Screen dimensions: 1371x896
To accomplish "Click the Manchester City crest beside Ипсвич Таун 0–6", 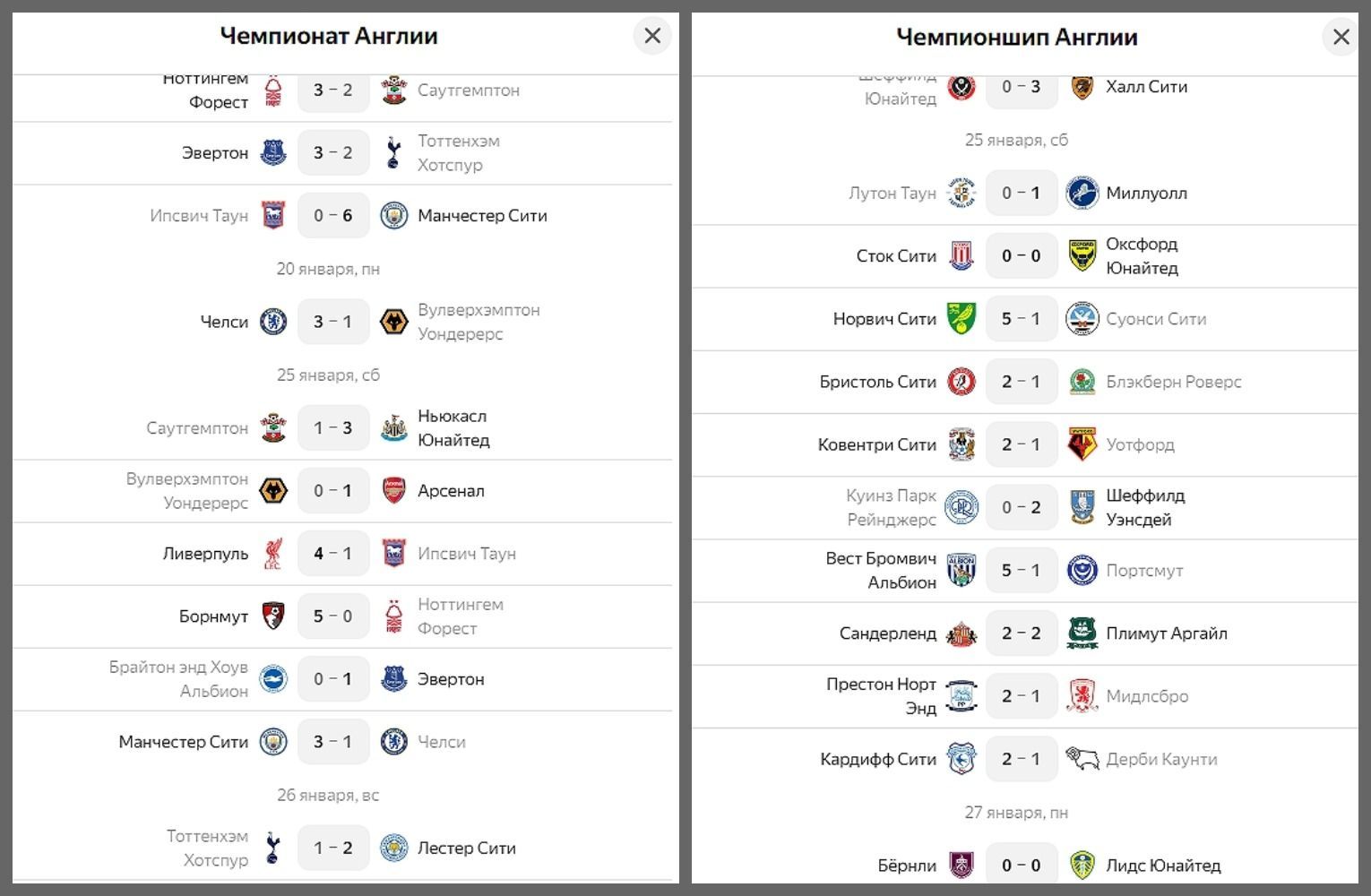I will coord(394,216).
